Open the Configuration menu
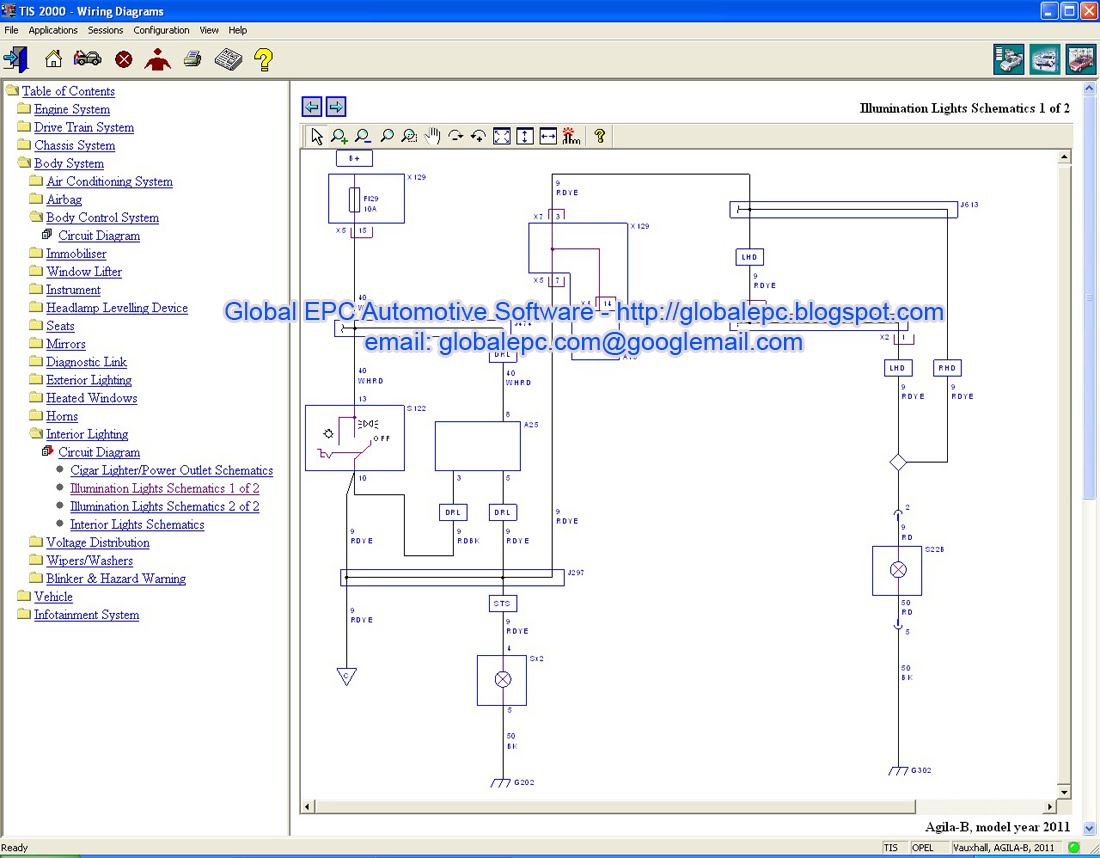The image size is (1100, 858). click(161, 30)
